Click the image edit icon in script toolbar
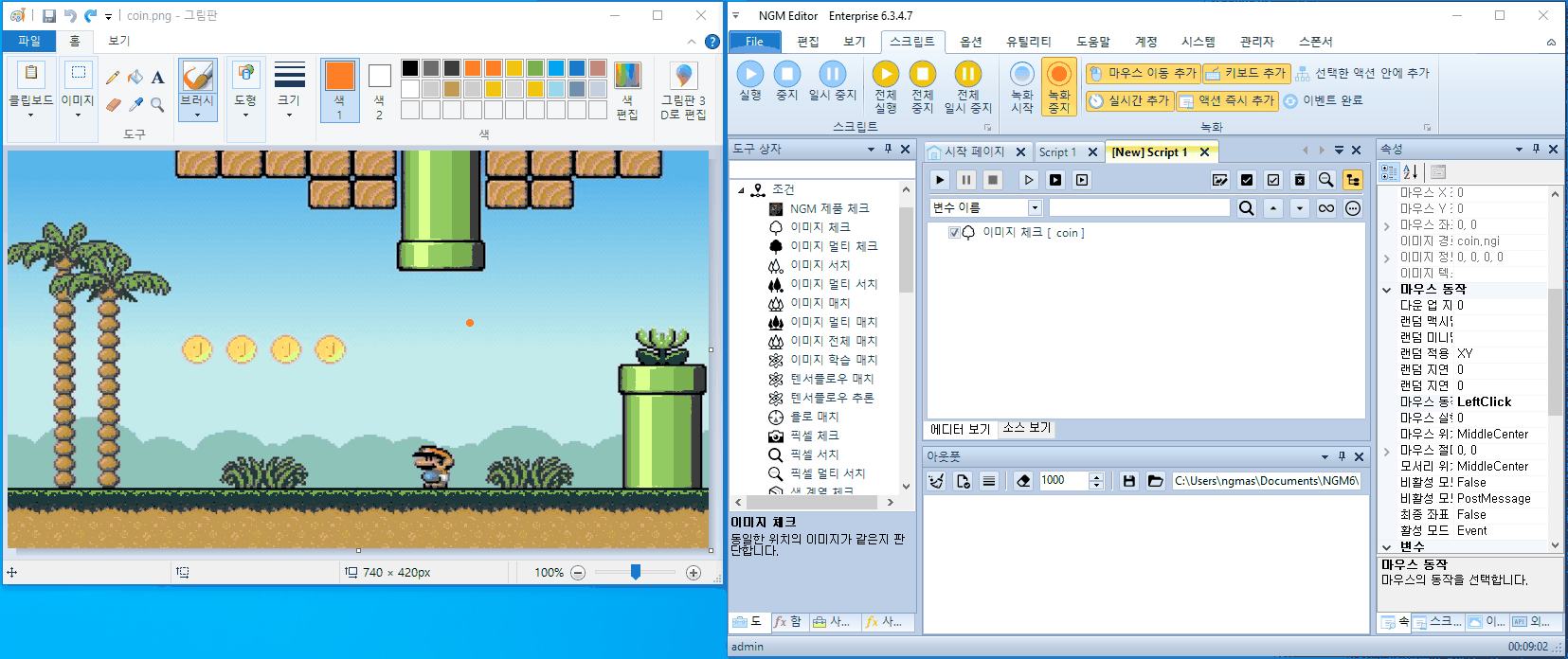 click(1220, 180)
